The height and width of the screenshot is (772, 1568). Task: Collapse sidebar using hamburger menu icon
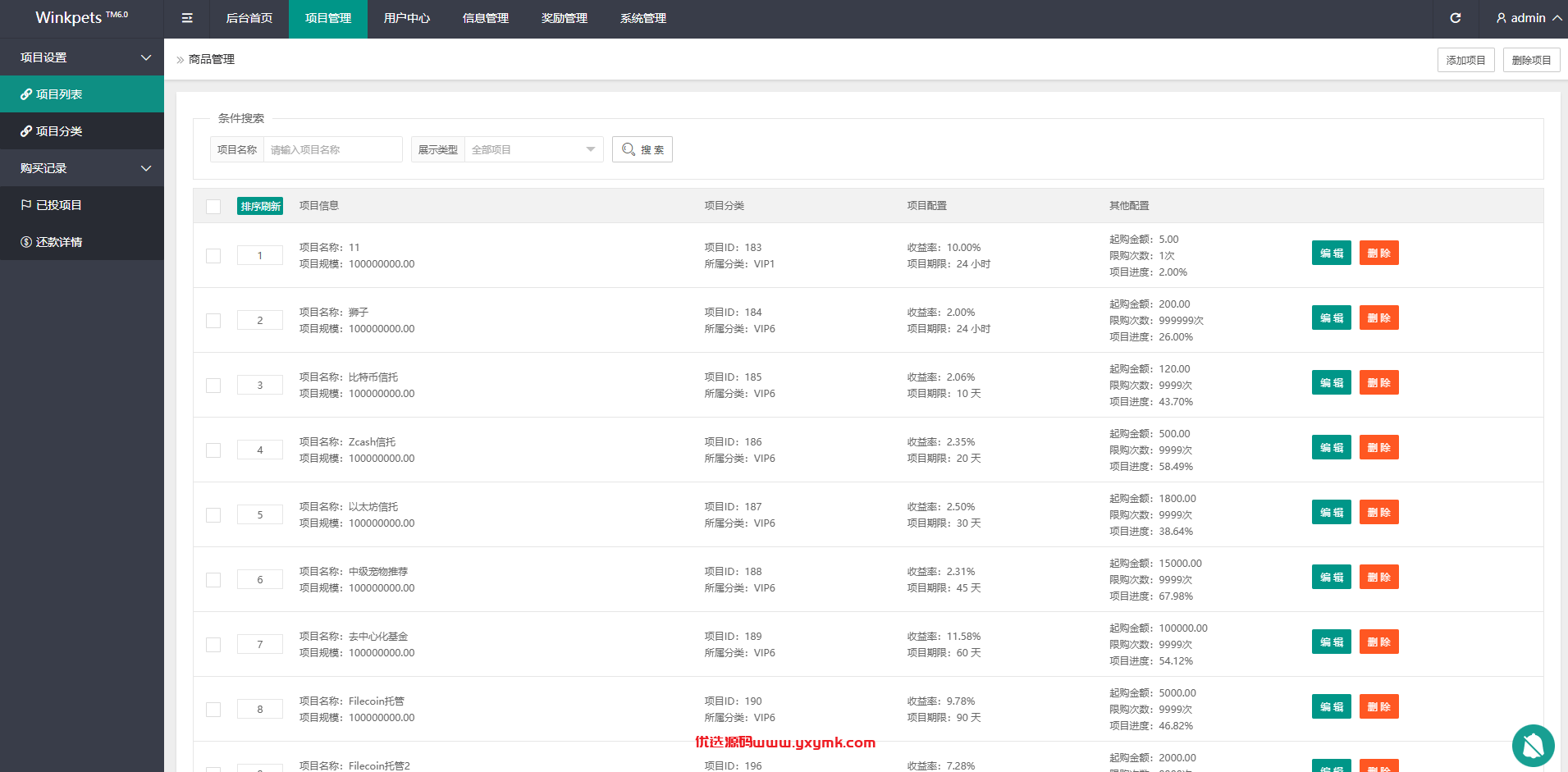187,18
